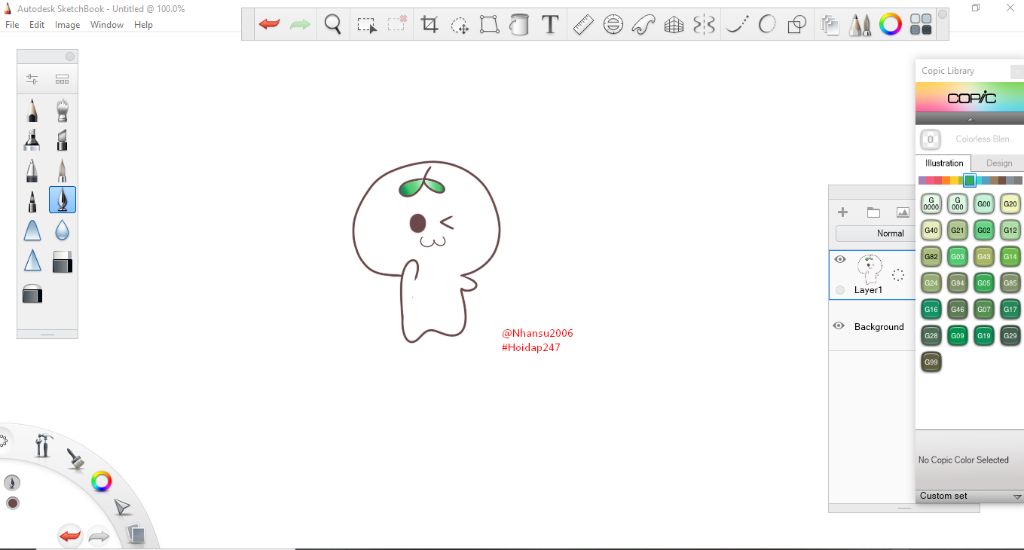
Task: Pick Copic color G0000
Action: click(x=931, y=204)
